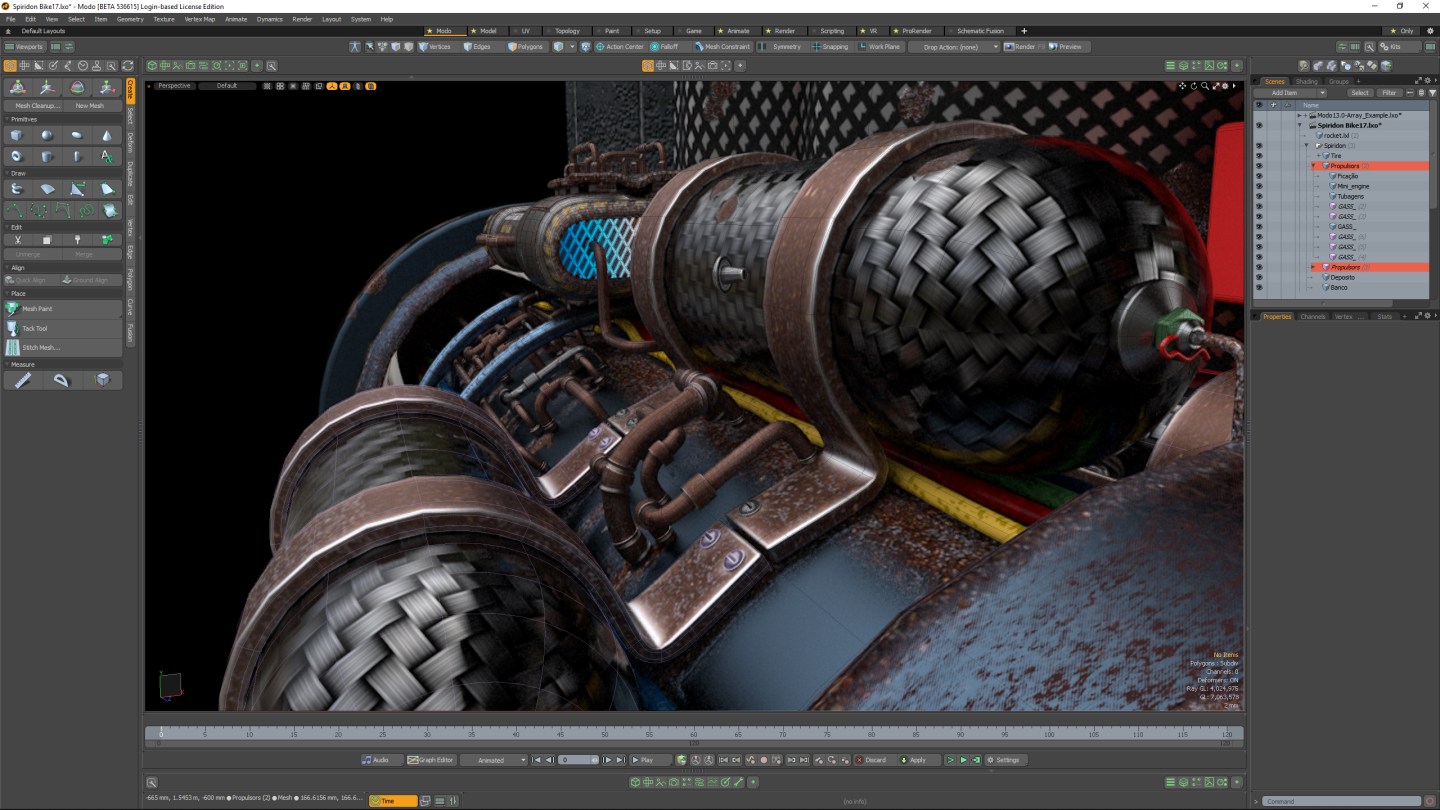The image size is (1440, 810).
Task: Activate the Text tool in Primitives
Action: click(x=107, y=156)
